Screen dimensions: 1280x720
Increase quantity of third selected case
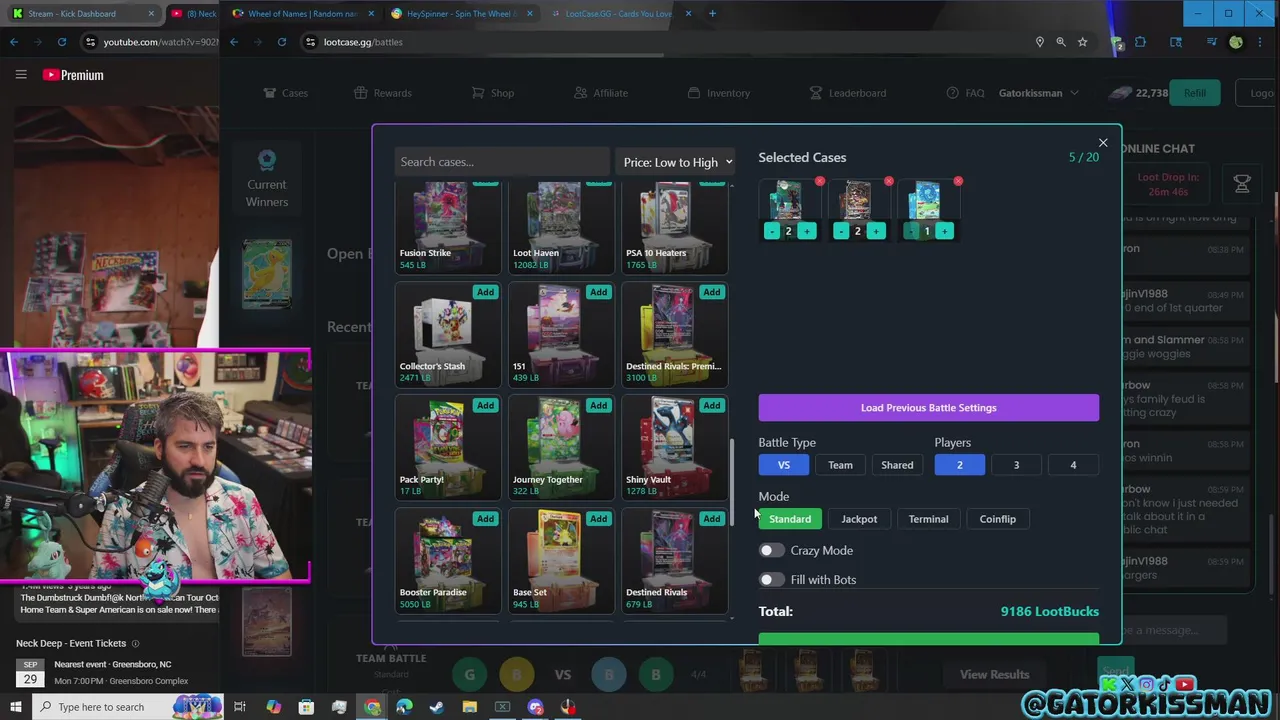click(945, 231)
